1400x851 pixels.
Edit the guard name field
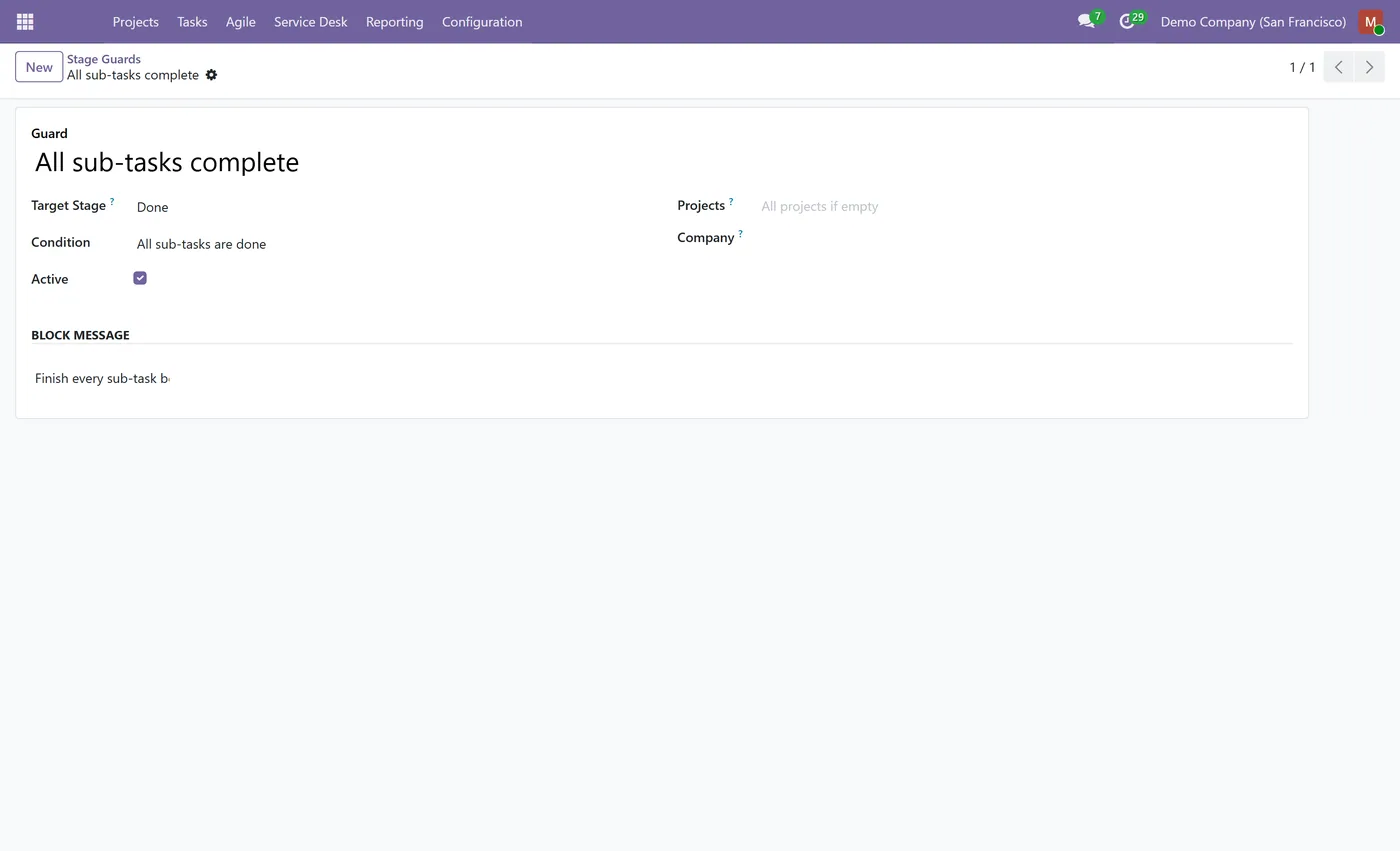pyautogui.click(x=660, y=162)
